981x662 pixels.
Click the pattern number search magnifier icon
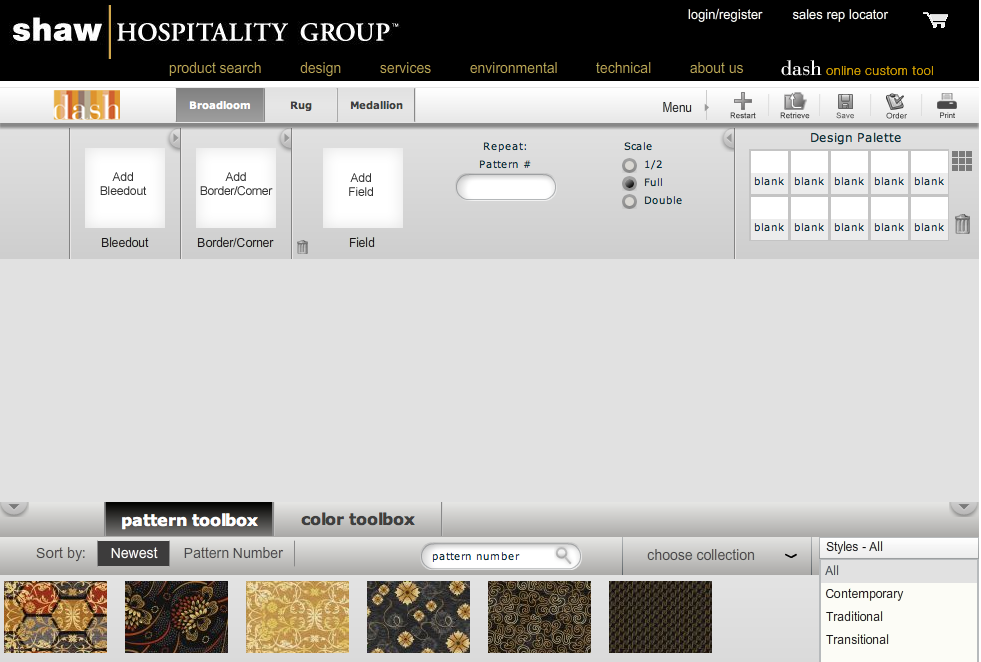tap(564, 555)
